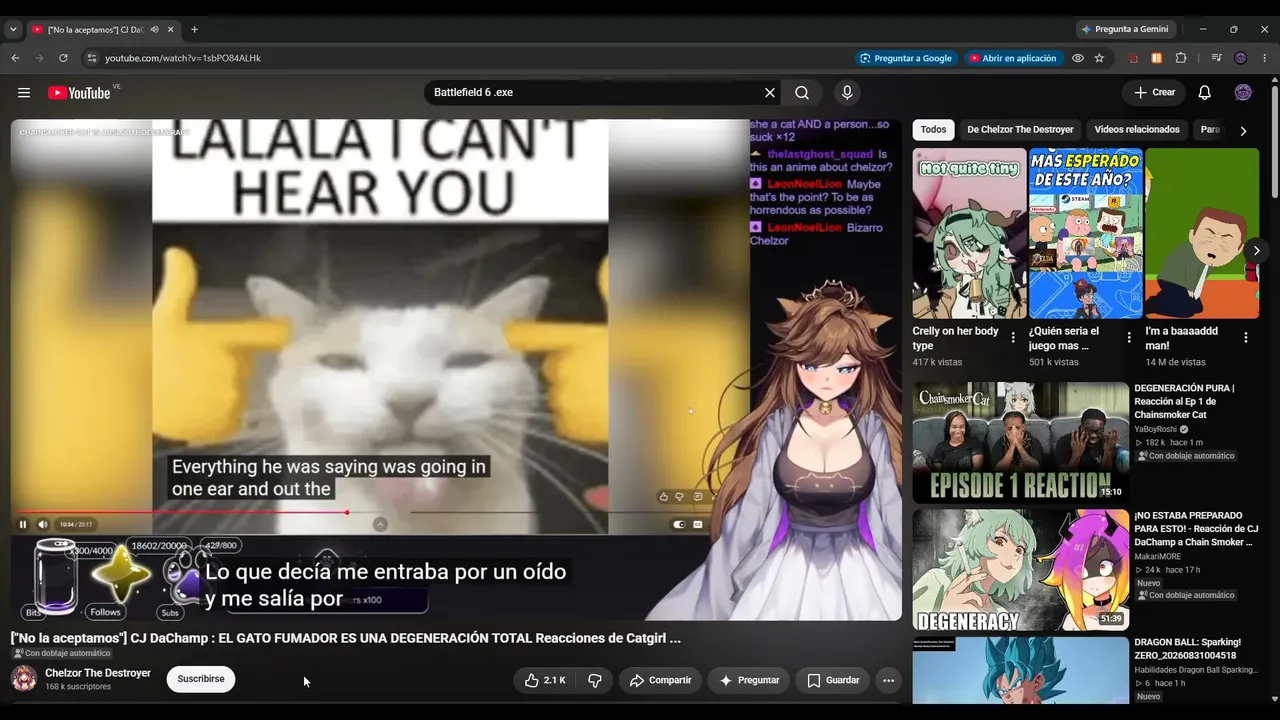Select the Todos filter chip
1280x720 pixels.
pyautogui.click(x=933, y=130)
